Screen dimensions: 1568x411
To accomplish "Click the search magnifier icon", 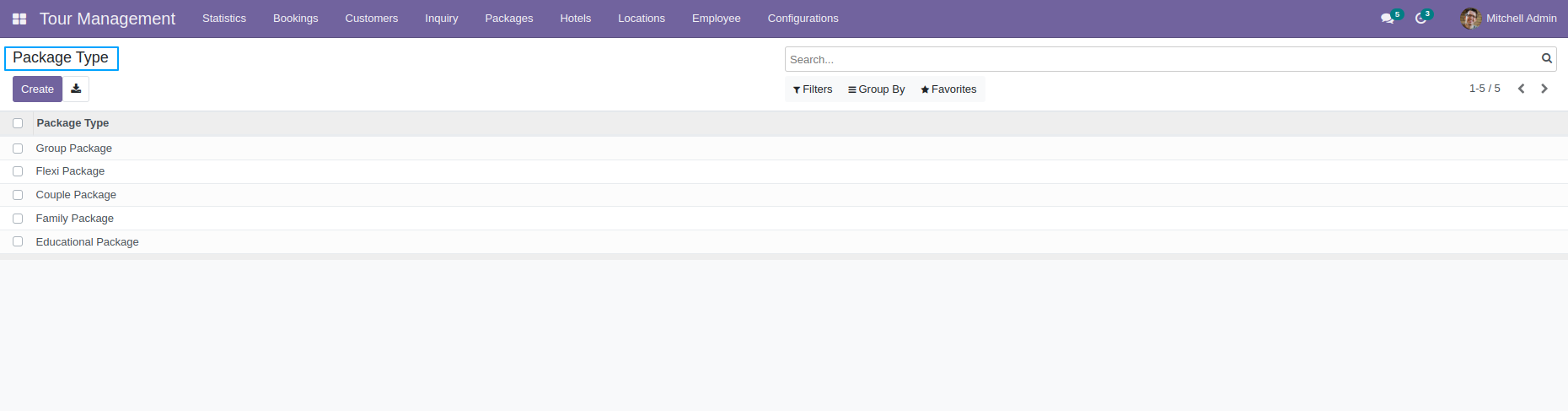I will click(x=1547, y=59).
